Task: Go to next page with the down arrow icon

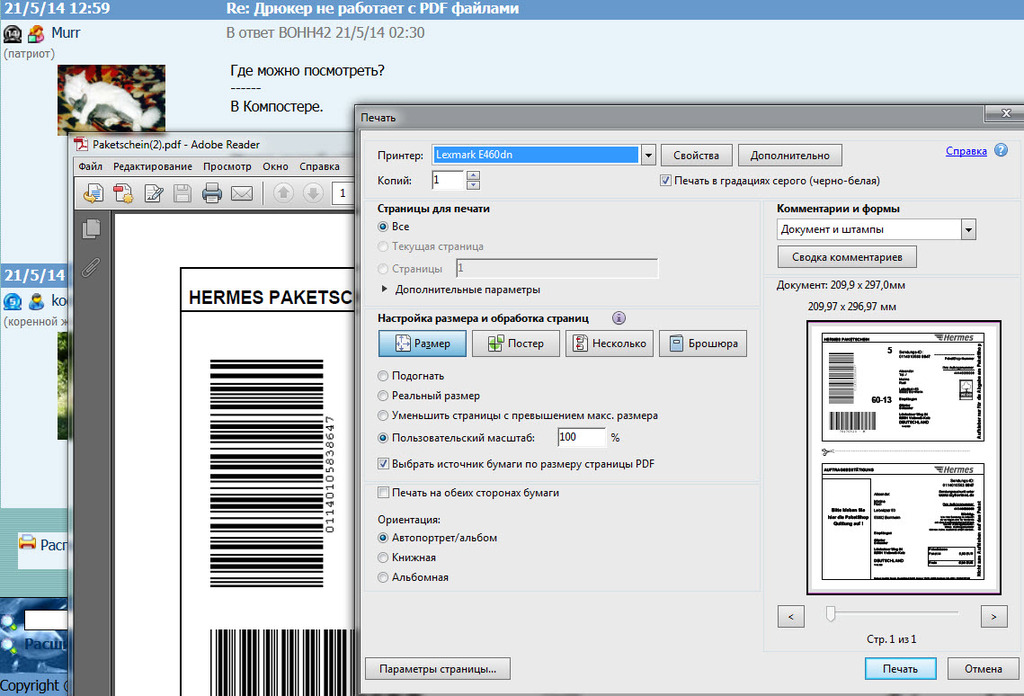Action: click(x=313, y=193)
